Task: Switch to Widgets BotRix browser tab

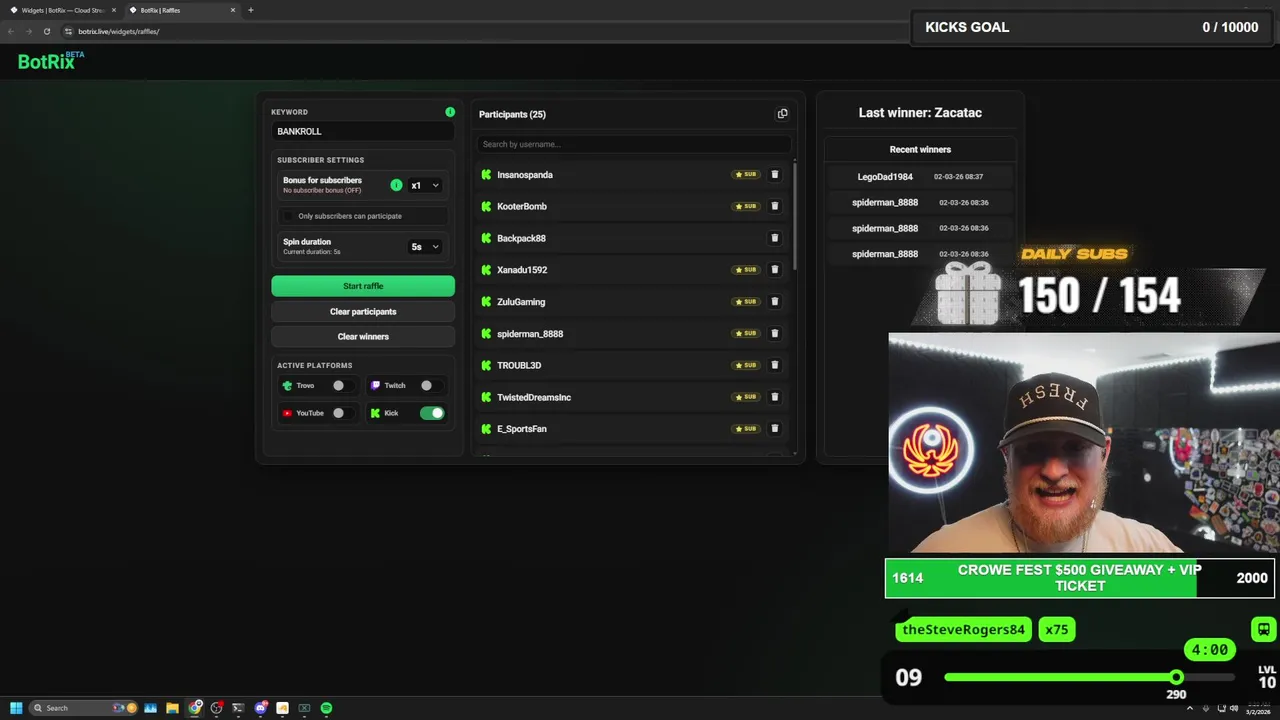Action: (x=62, y=10)
